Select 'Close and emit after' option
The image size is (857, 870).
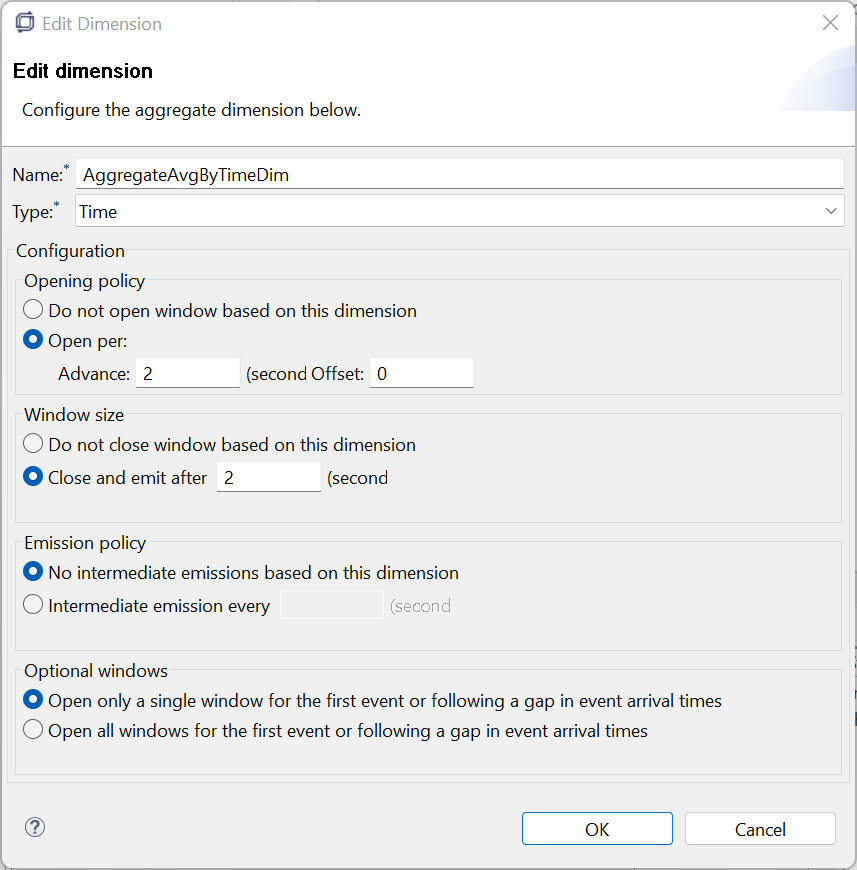point(34,478)
